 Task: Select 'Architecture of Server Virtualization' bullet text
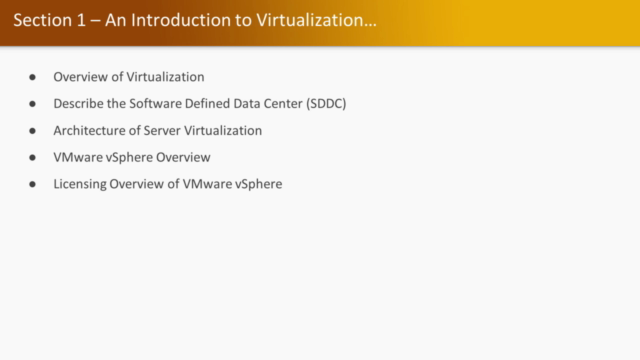158,131
